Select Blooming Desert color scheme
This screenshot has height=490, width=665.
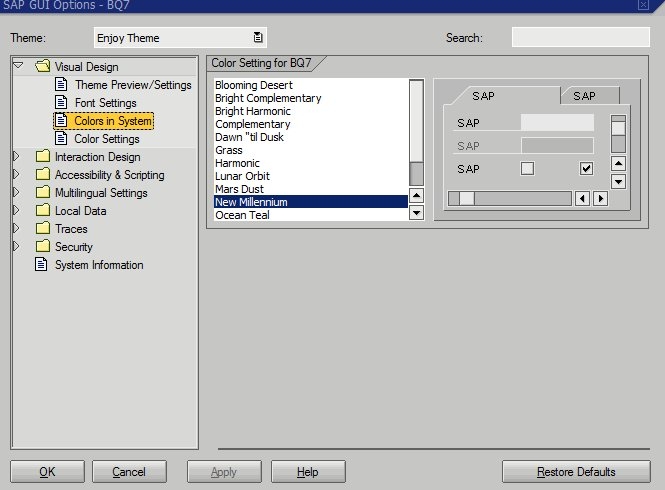point(311,85)
